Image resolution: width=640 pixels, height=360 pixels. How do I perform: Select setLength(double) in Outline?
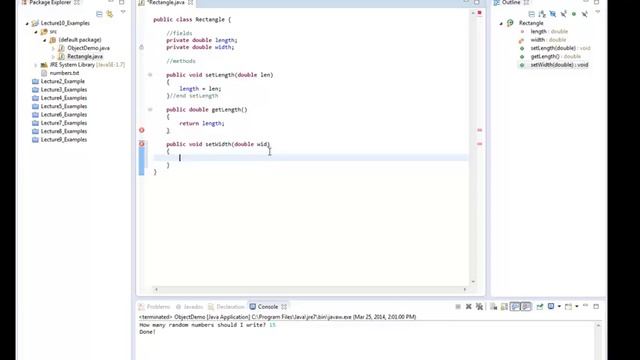point(560,48)
